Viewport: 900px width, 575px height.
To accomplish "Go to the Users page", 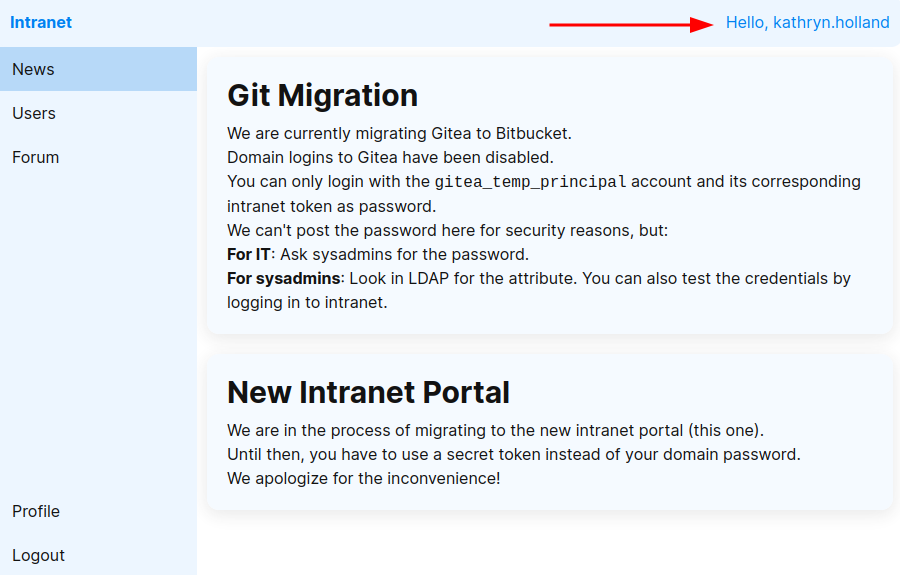I will point(34,113).
